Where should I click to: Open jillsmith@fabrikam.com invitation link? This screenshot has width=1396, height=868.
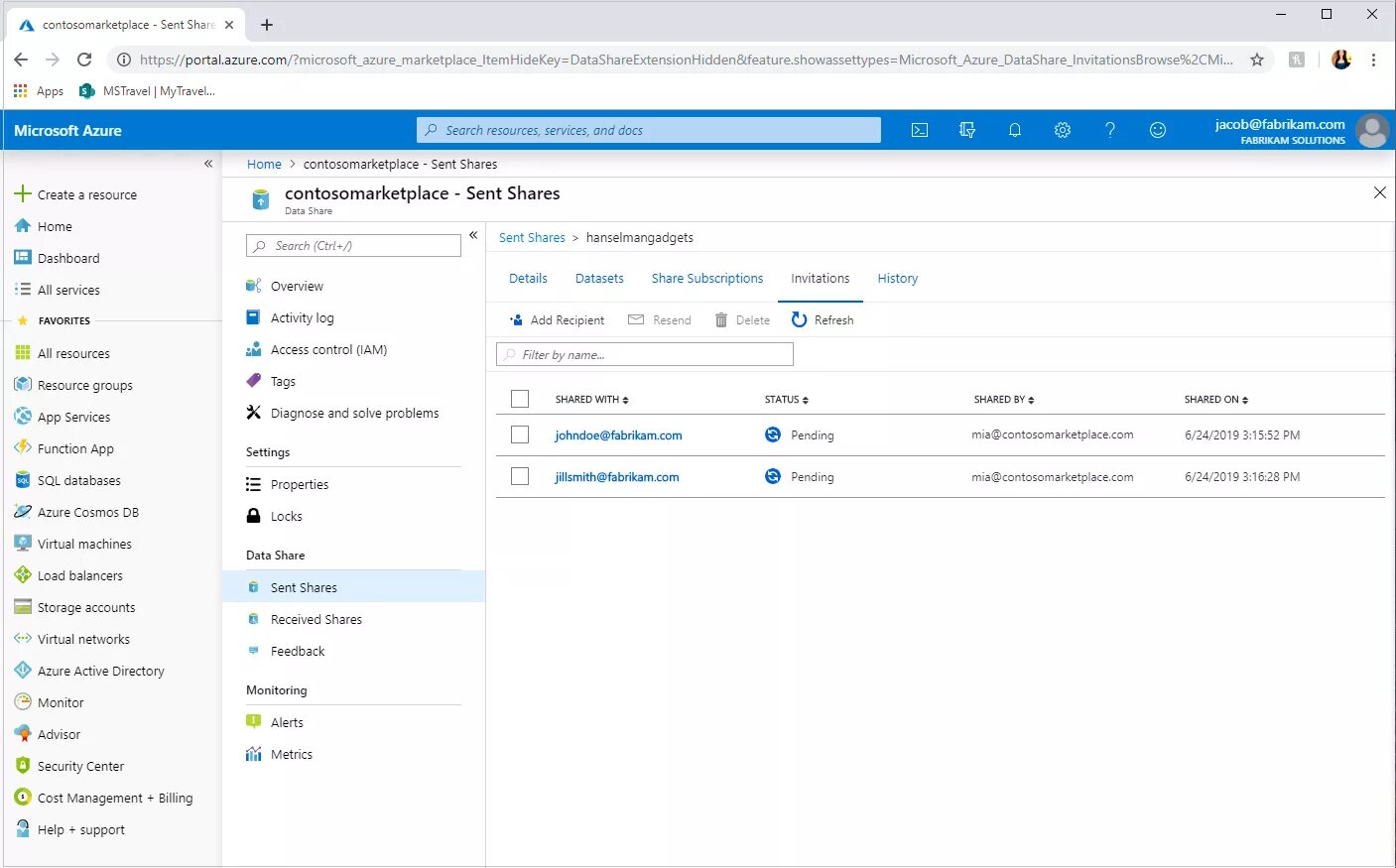pyautogui.click(x=617, y=476)
